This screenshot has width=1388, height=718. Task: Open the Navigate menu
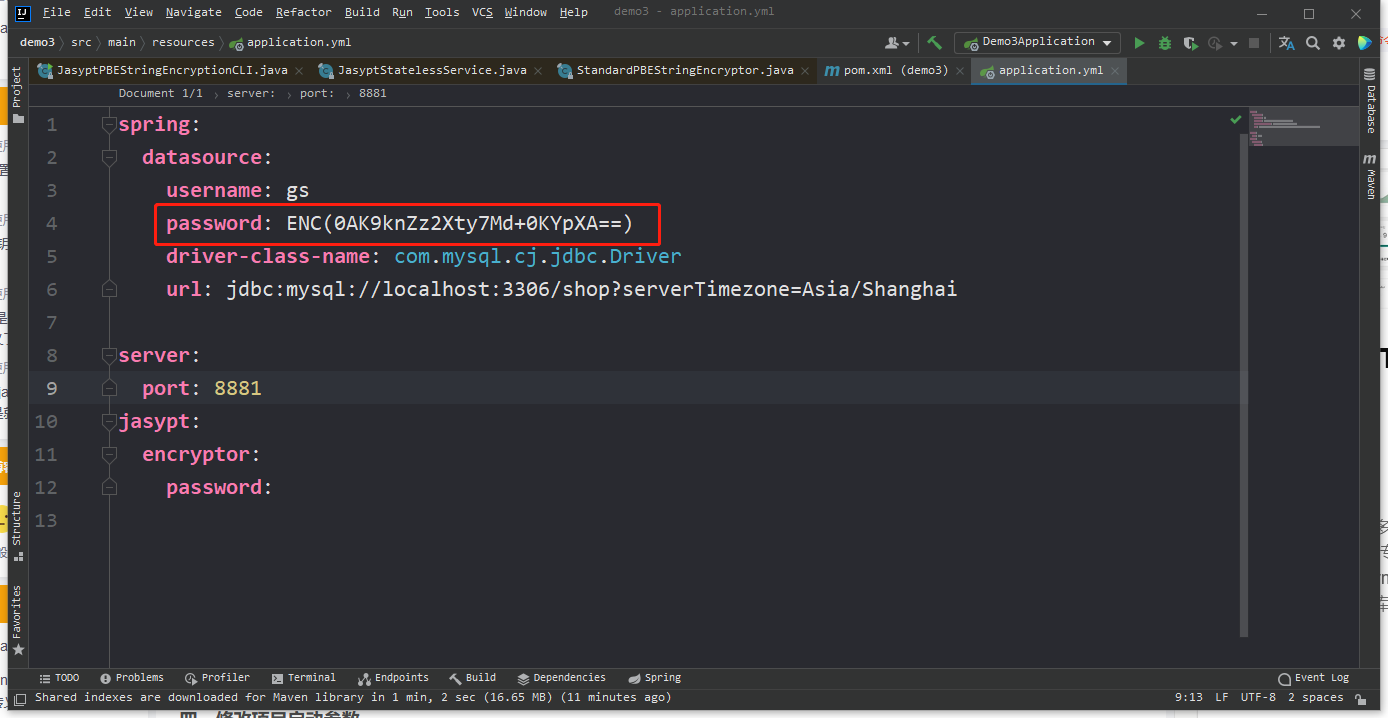click(x=194, y=12)
